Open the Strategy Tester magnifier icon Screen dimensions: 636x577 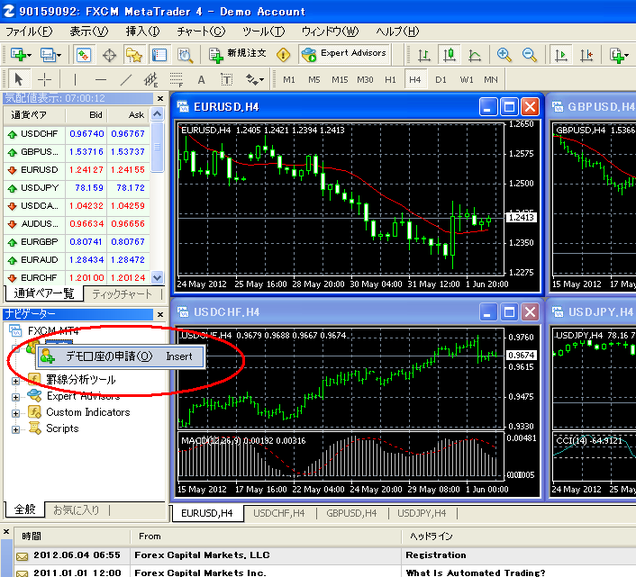click(x=185, y=54)
